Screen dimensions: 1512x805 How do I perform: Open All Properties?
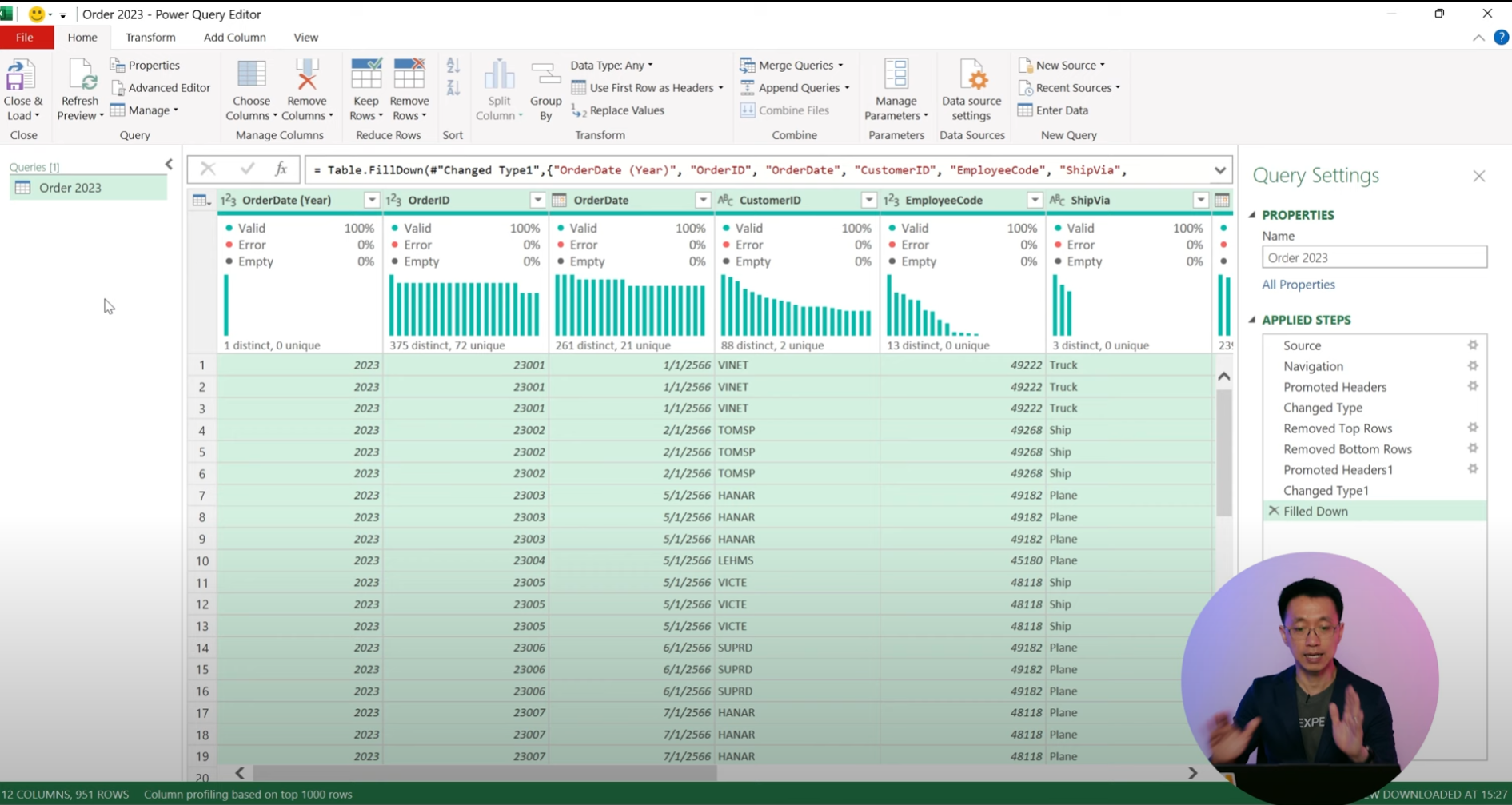click(1298, 284)
